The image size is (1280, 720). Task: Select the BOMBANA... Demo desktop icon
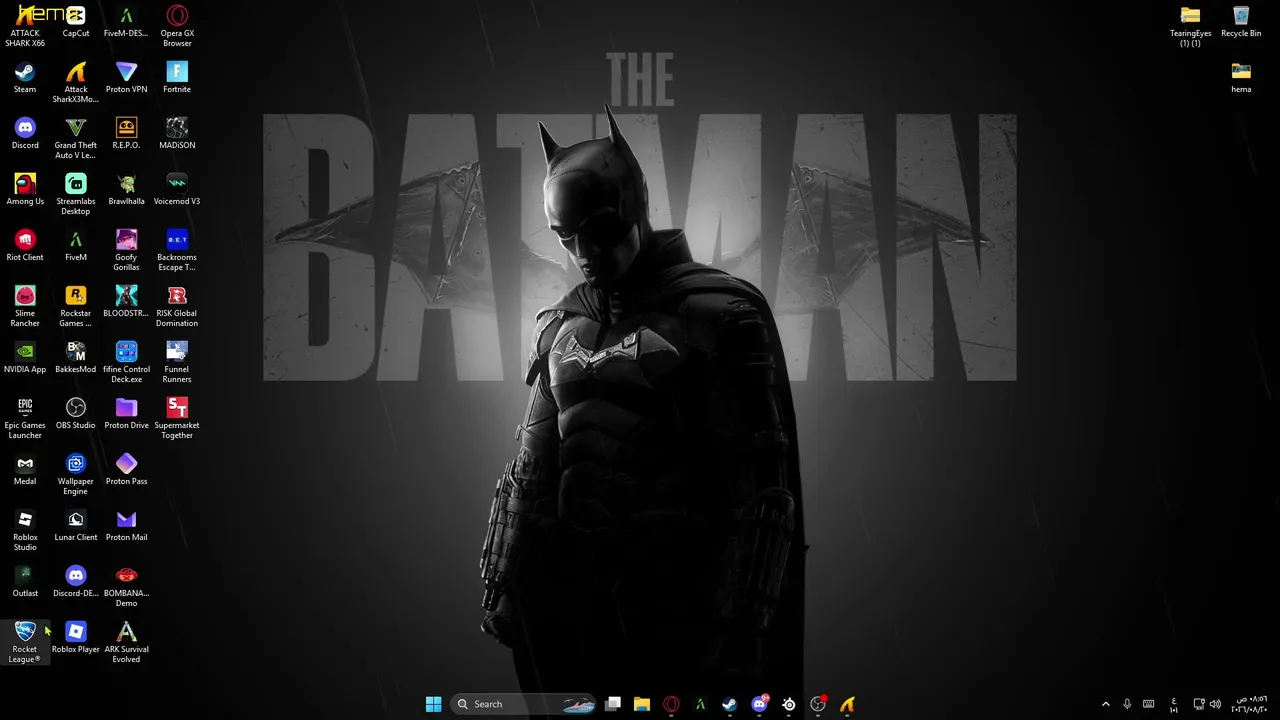coord(126,587)
